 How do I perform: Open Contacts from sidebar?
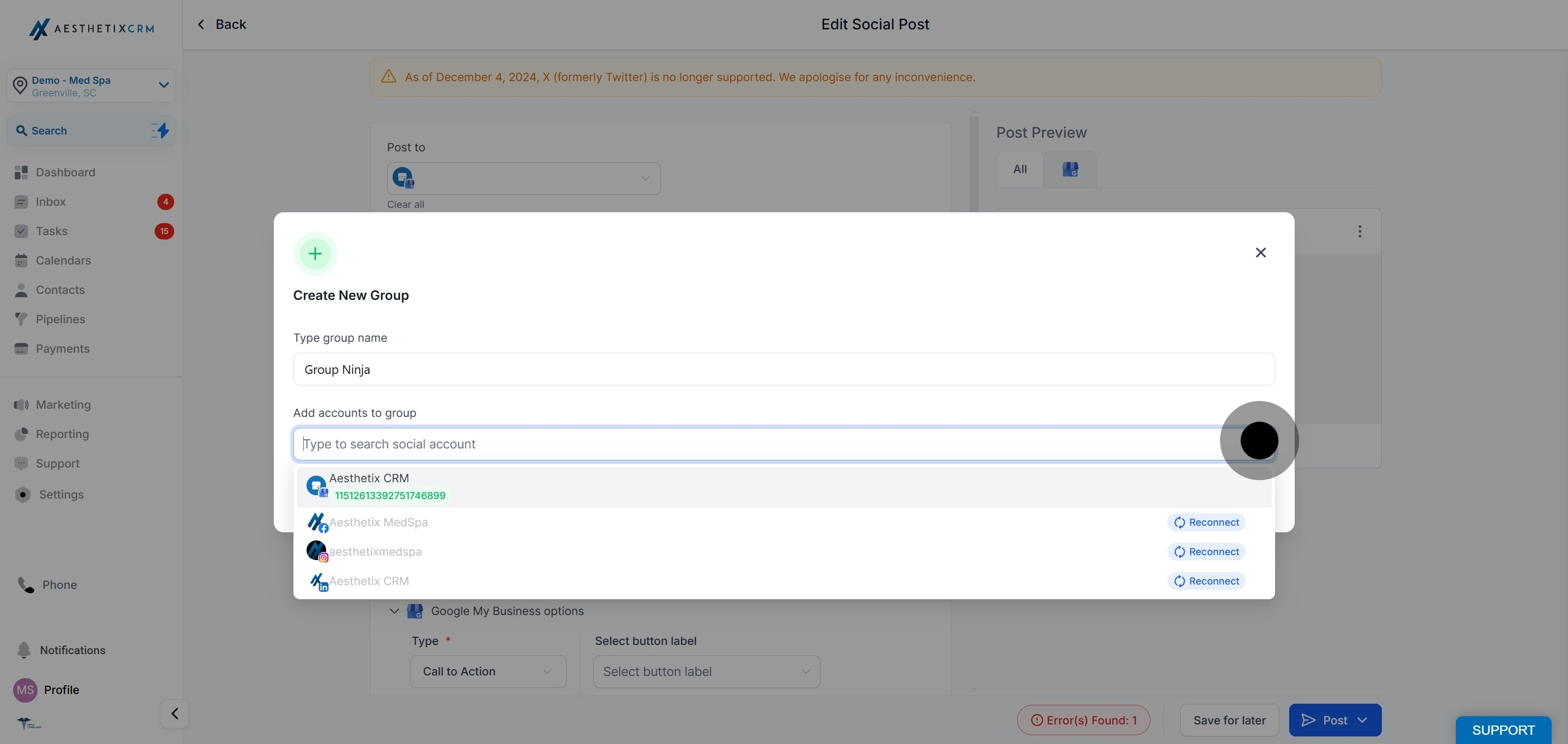point(60,290)
